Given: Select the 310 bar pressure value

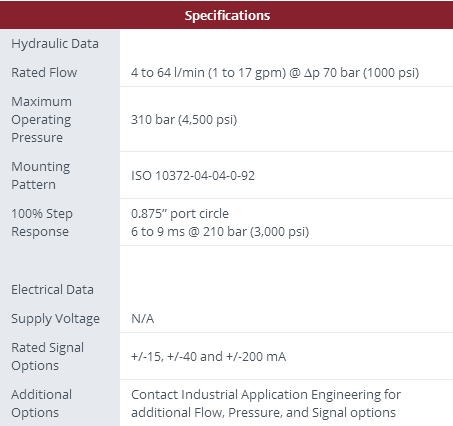Looking at the screenshot, I should (184, 120).
